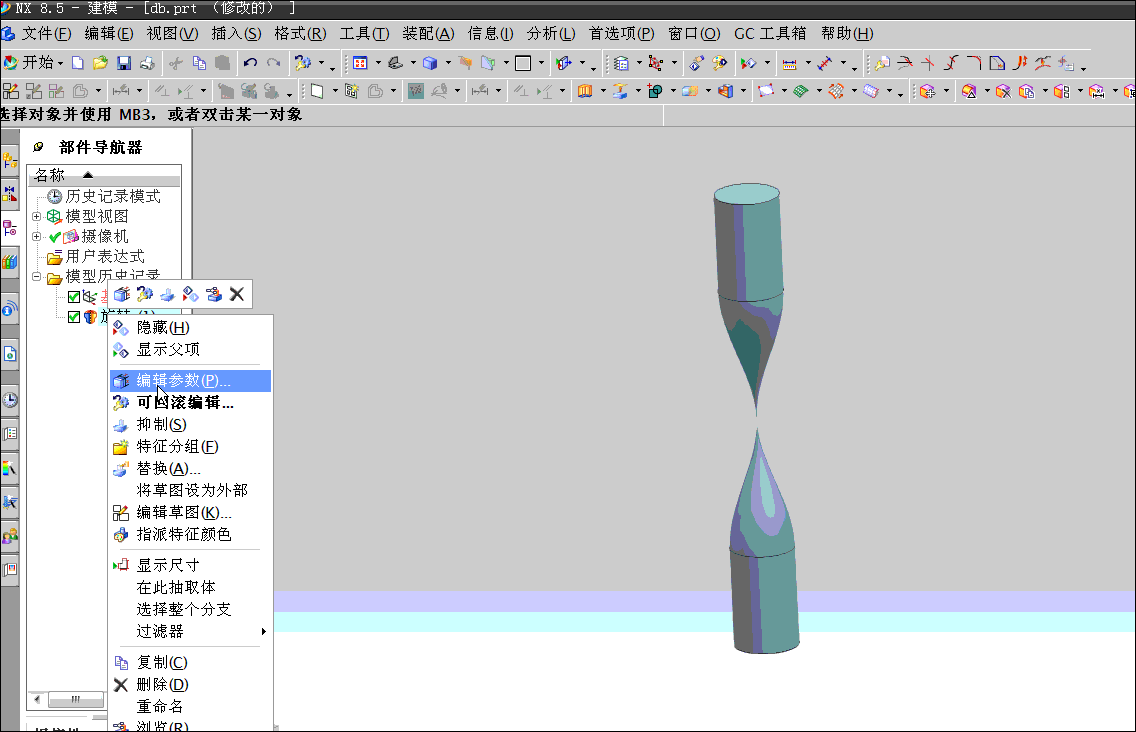The height and width of the screenshot is (732, 1136).
Task: Select 指派特征颜色 from context menu
Action: tap(191, 534)
